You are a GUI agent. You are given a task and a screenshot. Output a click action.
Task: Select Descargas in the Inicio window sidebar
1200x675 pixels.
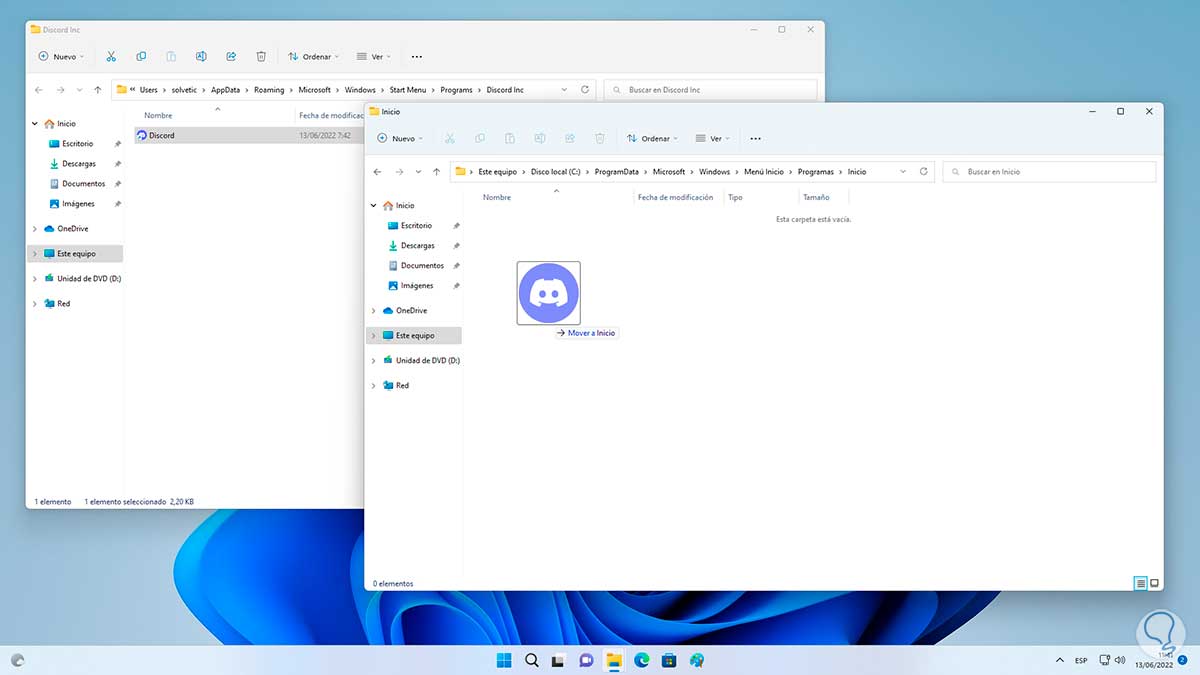[x=417, y=246]
